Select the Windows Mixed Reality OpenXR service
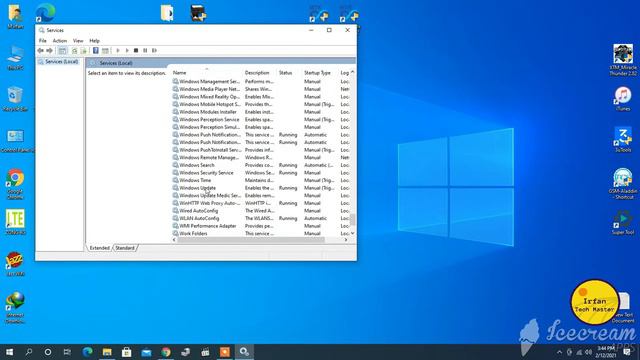The width and height of the screenshot is (640, 360). click(x=261, y=97)
